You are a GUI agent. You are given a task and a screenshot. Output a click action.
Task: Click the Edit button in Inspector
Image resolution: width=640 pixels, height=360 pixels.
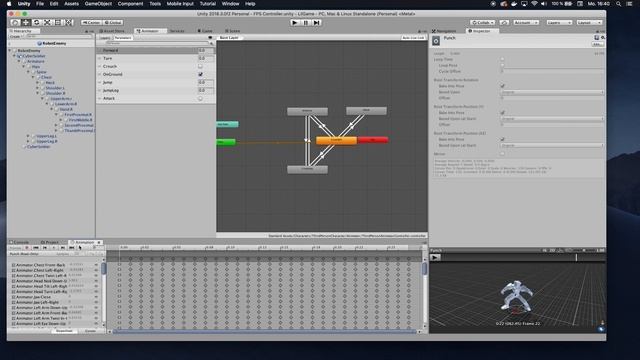tap(598, 44)
